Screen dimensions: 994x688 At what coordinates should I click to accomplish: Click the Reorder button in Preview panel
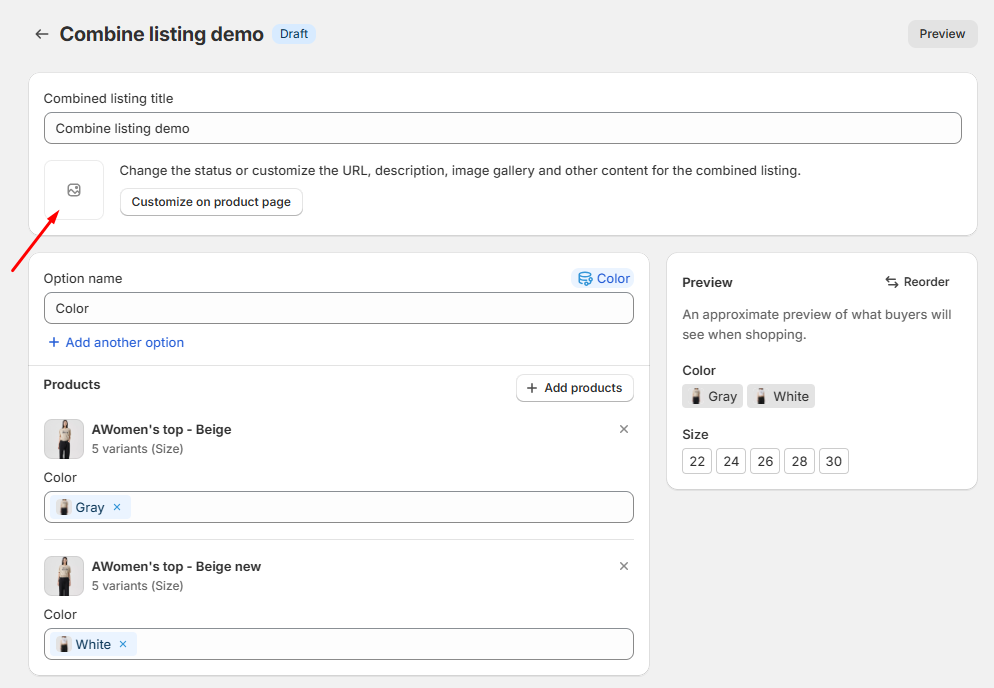917,282
